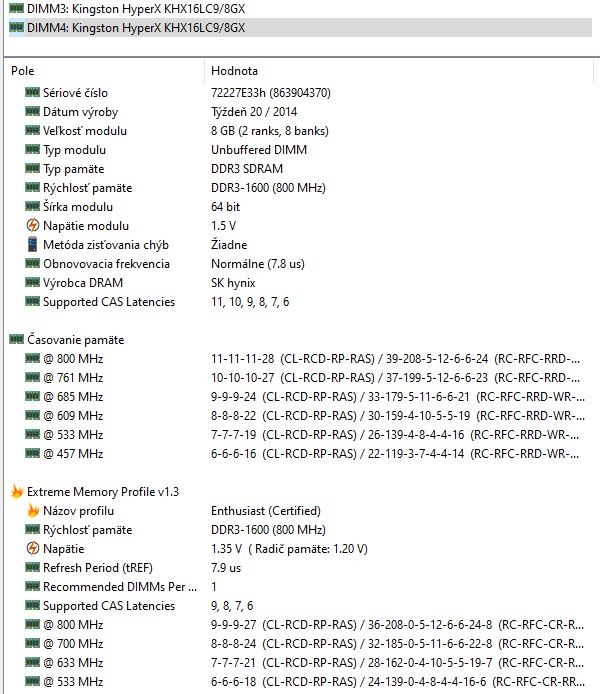Click the memory icon beside @ 700 MHz

click(32, 643)
